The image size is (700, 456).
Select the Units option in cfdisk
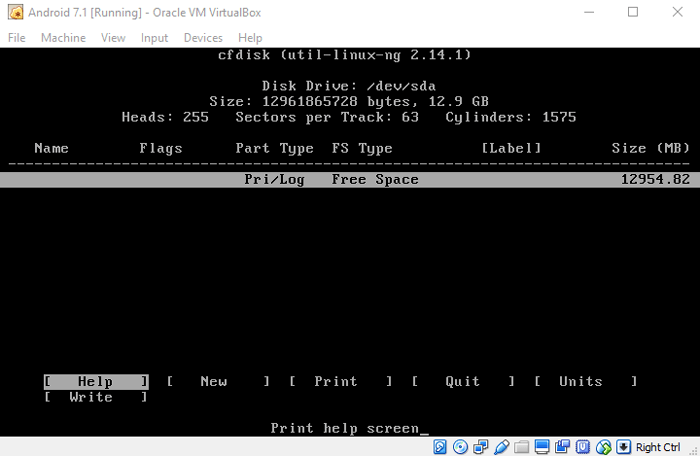coord(586,381)
